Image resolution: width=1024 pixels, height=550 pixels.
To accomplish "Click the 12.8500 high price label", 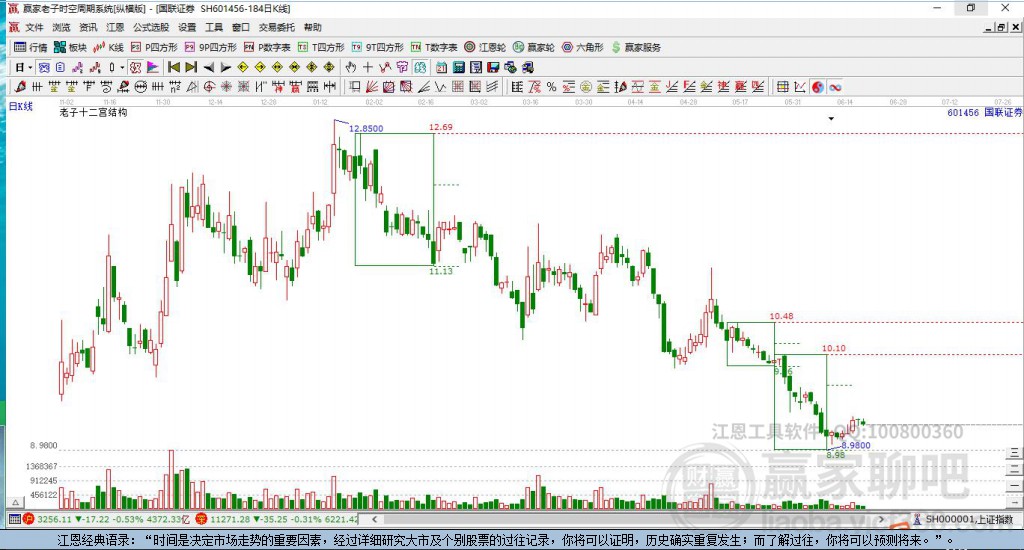I will (366, 129).
